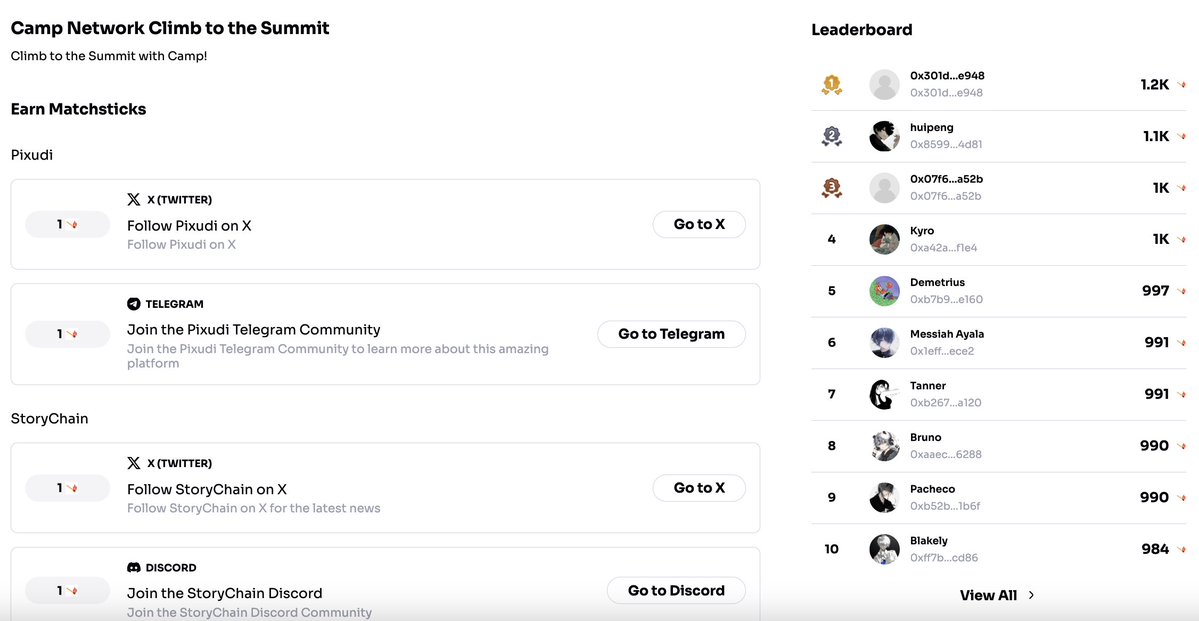Viewport: 1199px width, 621px height.
Task: Click the 1 matchstick reward badge for Telegram task
Action: (68, 334)
